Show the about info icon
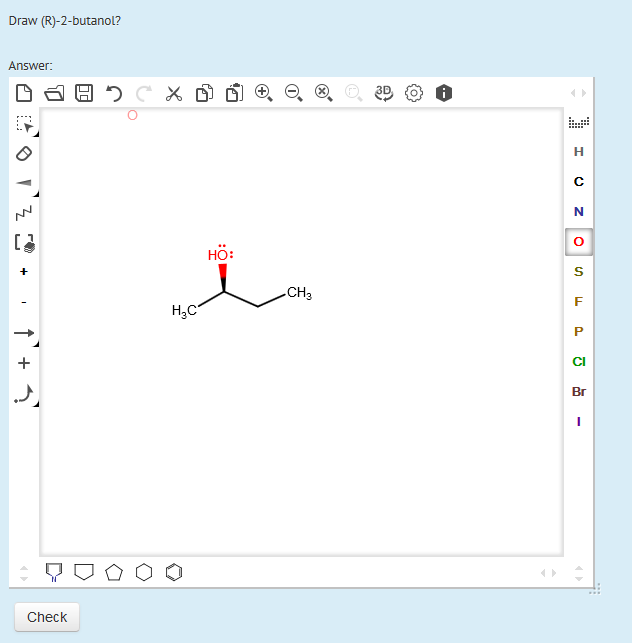 coord(444,93)
